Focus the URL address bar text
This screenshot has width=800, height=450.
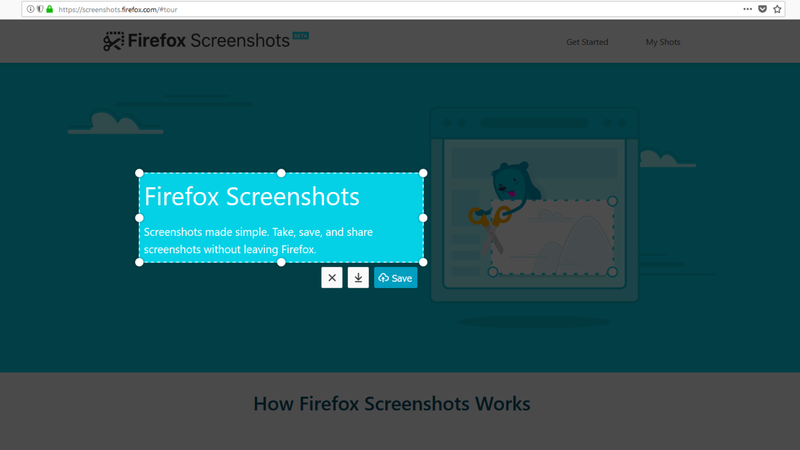click(118, 10)
